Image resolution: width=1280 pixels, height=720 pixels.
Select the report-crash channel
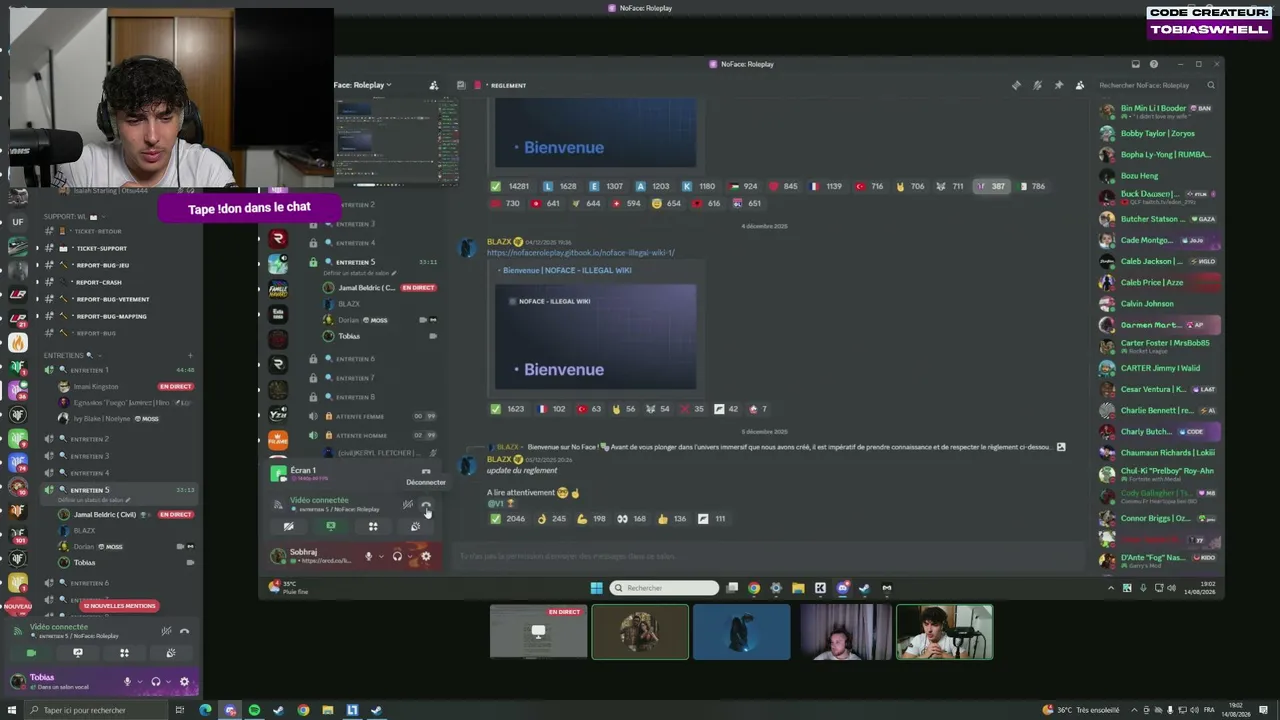pos(98,282)
